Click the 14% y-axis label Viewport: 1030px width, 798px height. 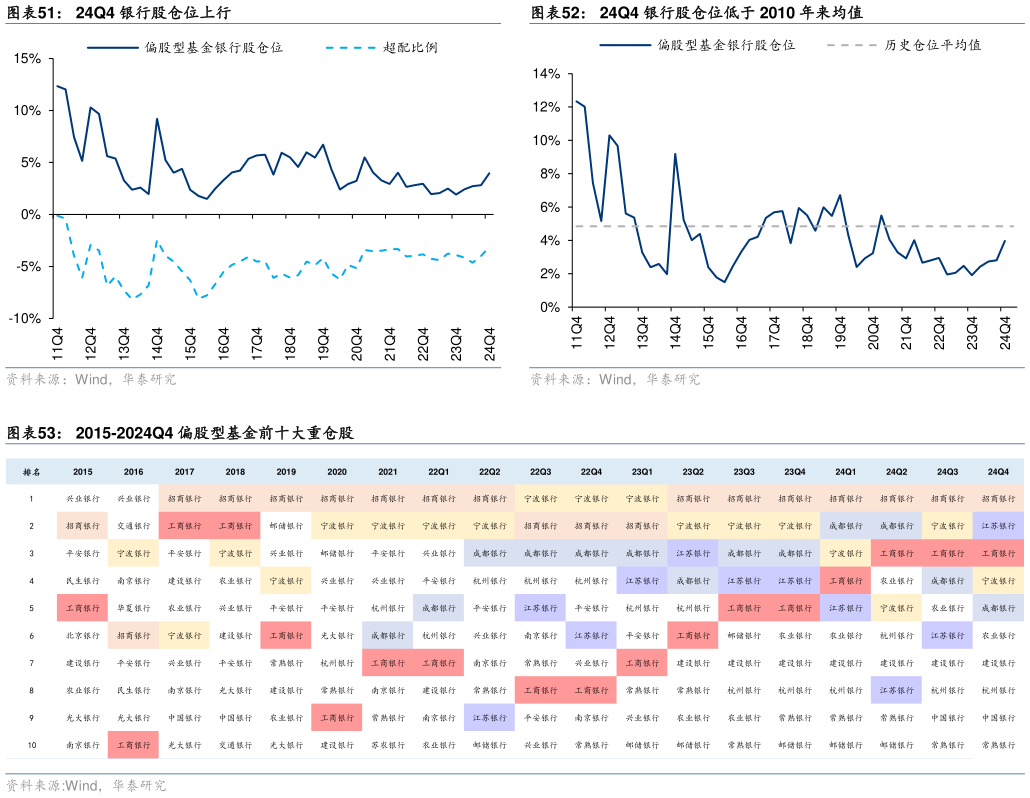coord(546,74)
